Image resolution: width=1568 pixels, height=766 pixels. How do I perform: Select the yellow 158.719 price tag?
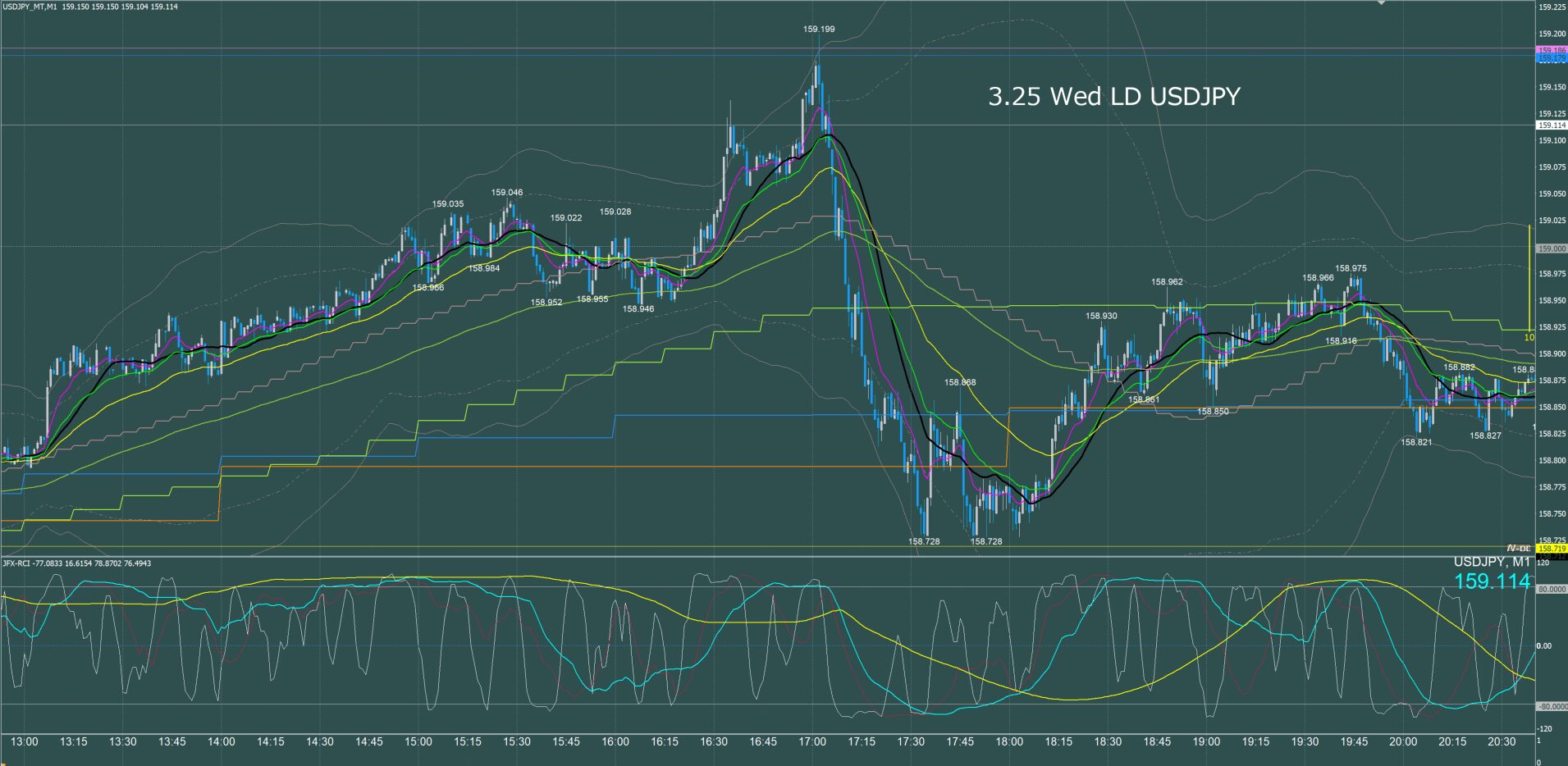1551,548
